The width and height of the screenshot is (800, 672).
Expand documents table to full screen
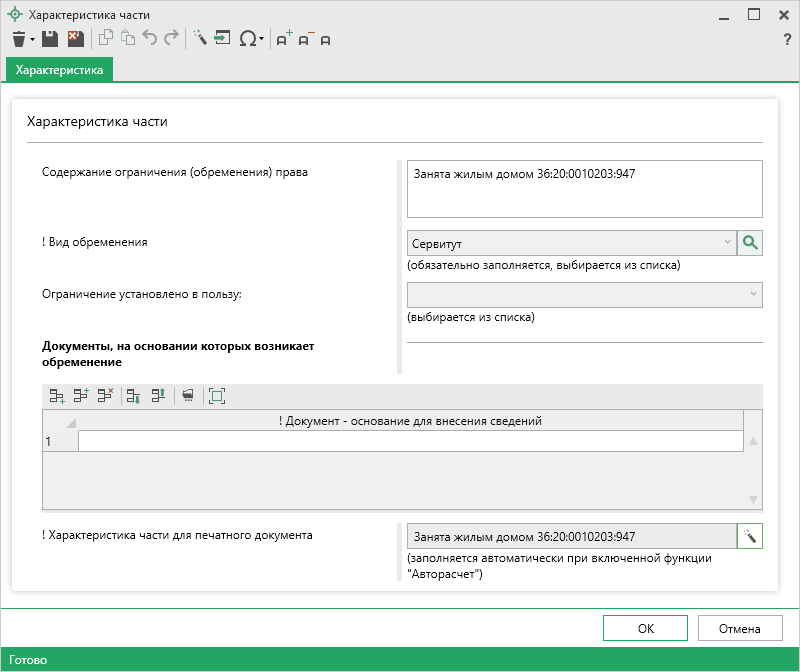216,396
